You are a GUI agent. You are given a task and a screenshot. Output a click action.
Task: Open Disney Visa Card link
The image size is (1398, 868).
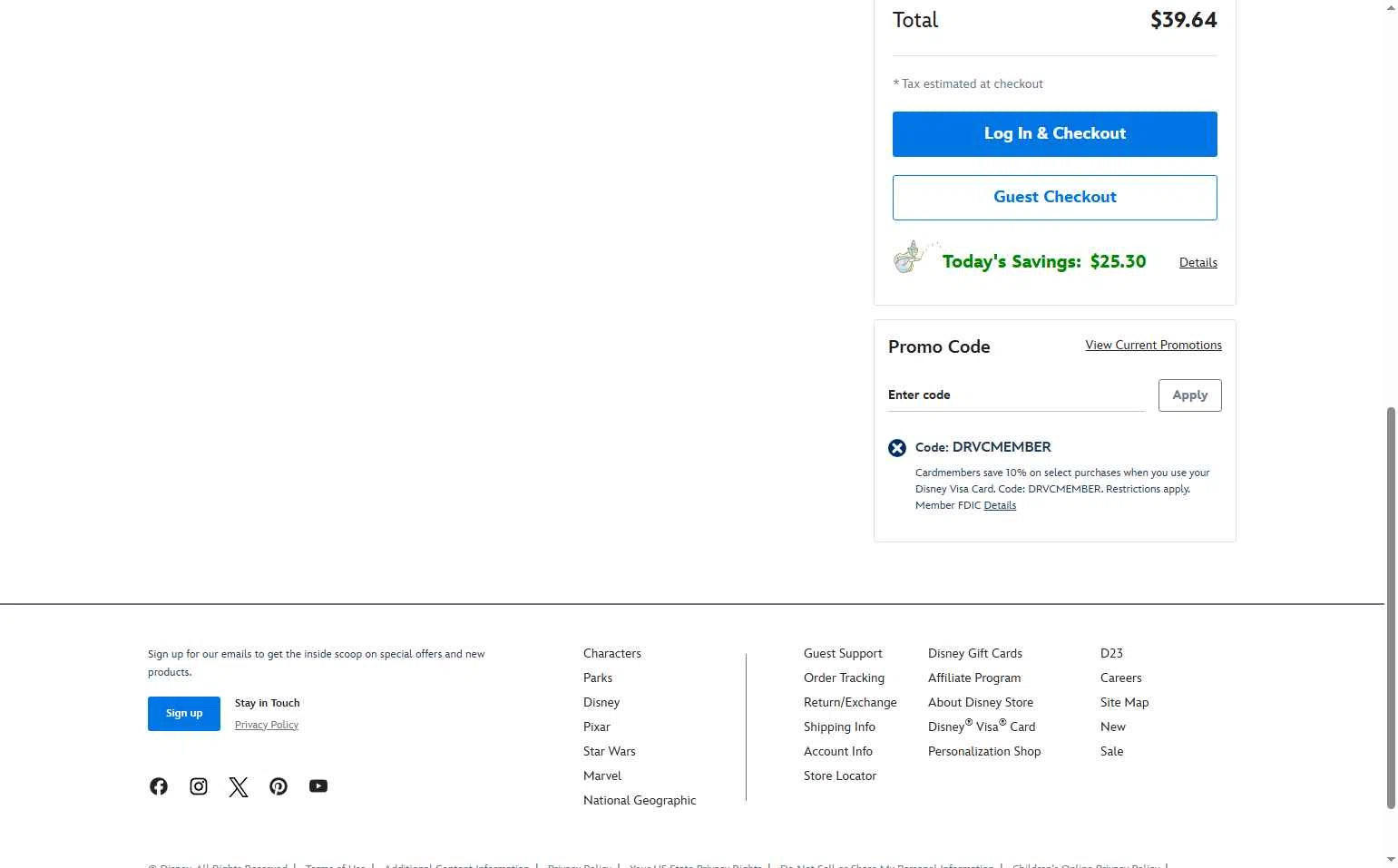(x=982, y=727)
